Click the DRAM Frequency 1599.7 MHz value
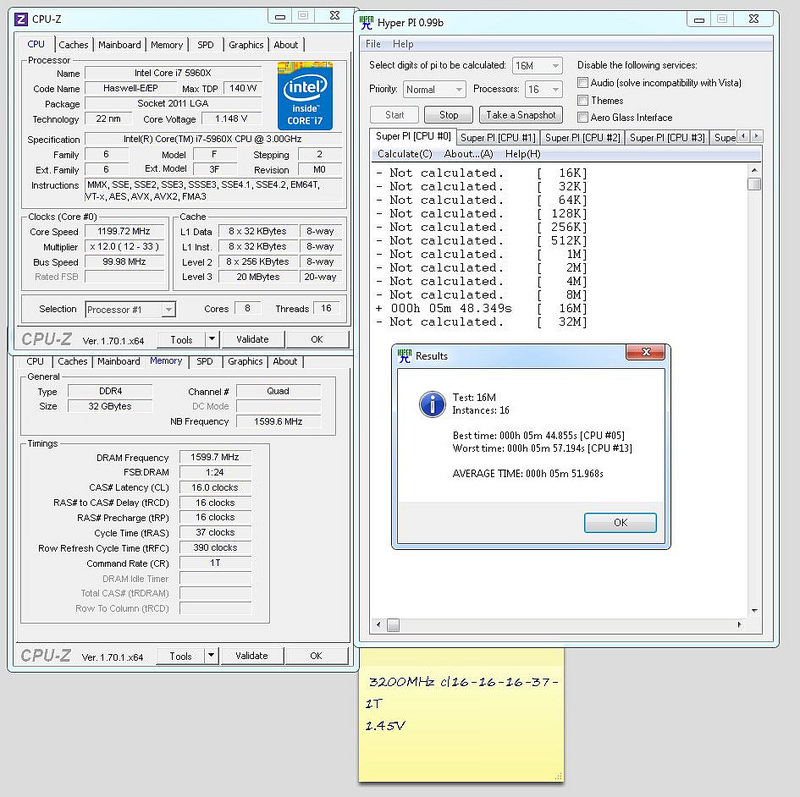This screenshot has width=800, height=797. tap(215, 457)
